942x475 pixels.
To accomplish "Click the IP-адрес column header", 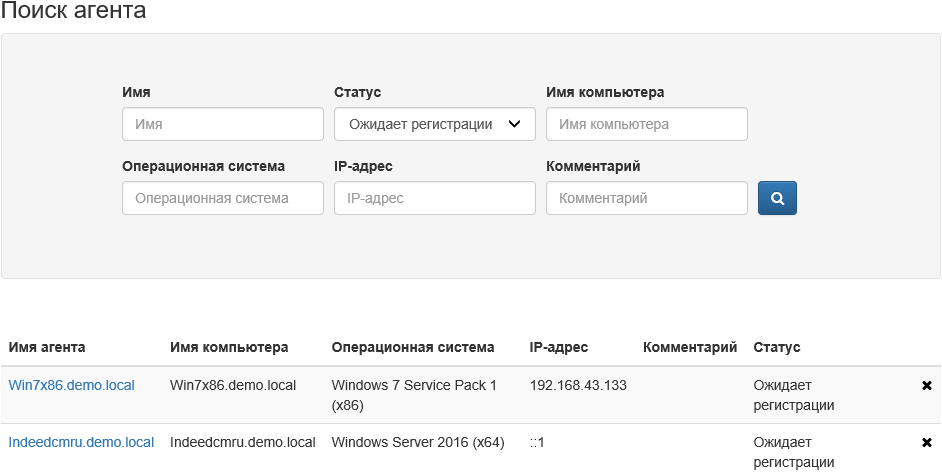I will point(559,347).
